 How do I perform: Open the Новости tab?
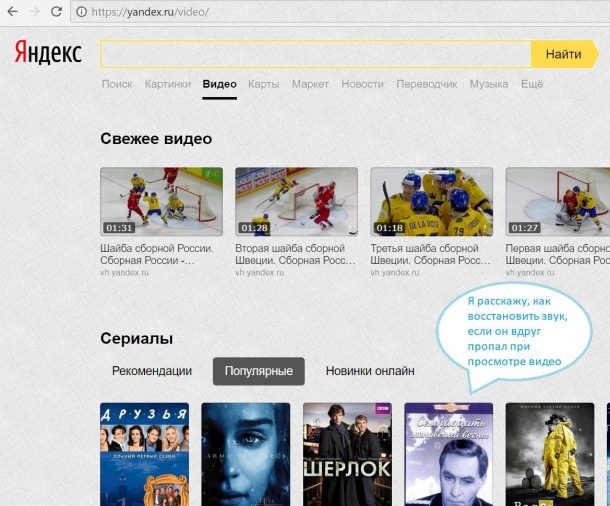[362, 84]
